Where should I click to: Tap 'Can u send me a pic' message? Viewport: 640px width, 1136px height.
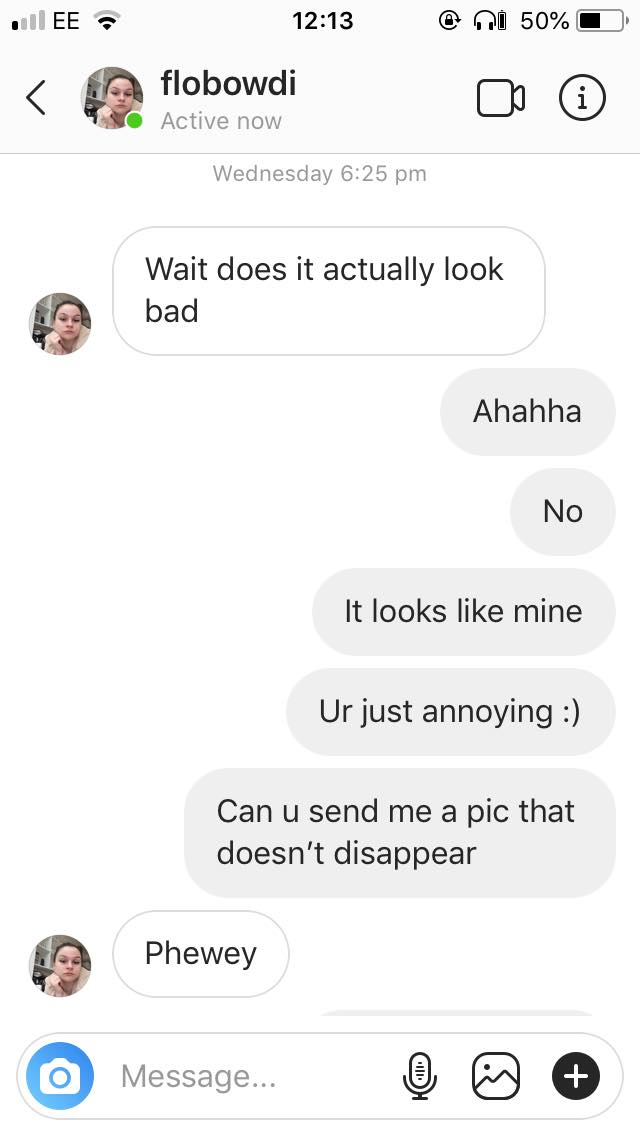coord(398,831)
